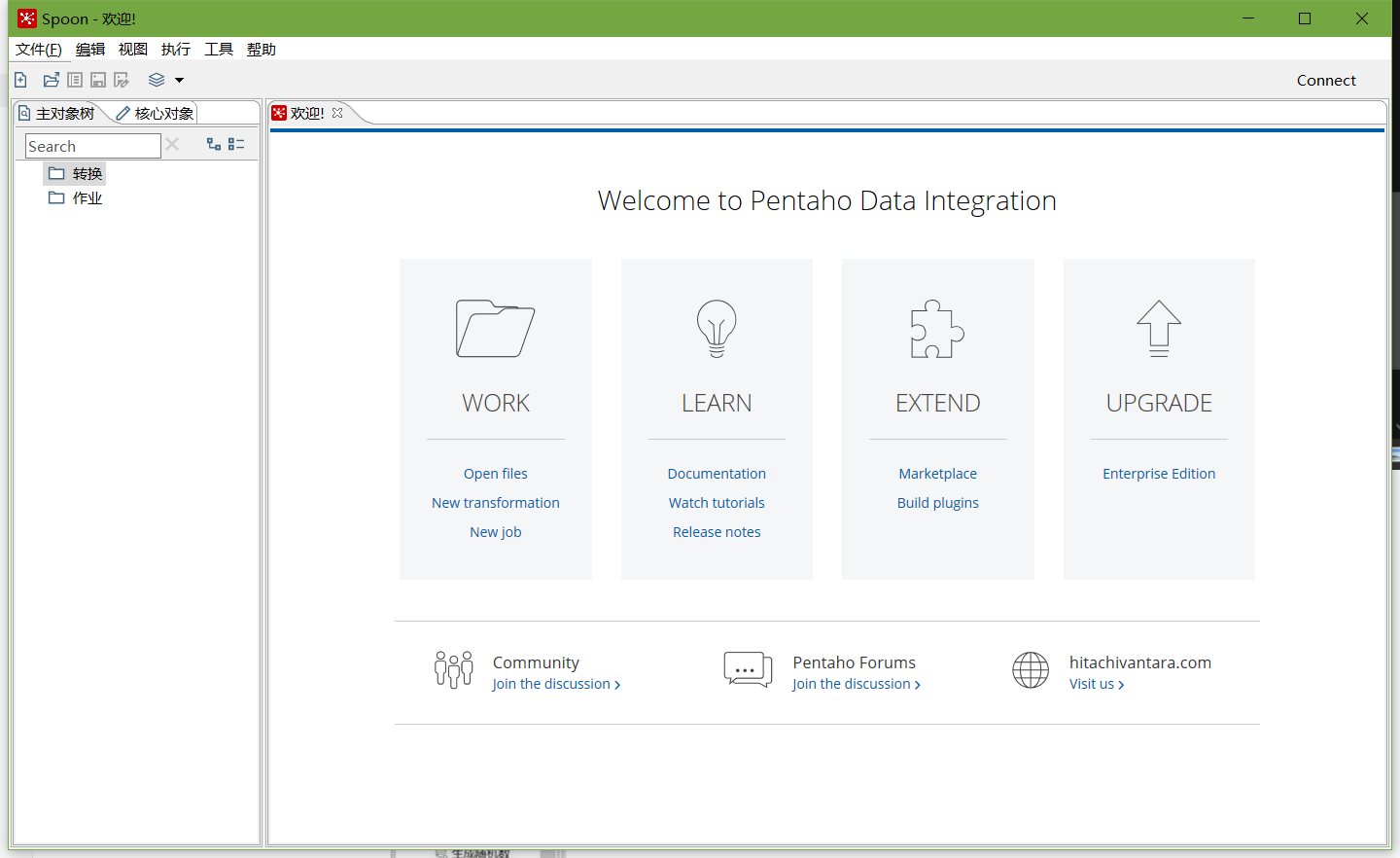Click the Save file toolbar icon
Screen dimensions: 1400x858
coord(98,80)
